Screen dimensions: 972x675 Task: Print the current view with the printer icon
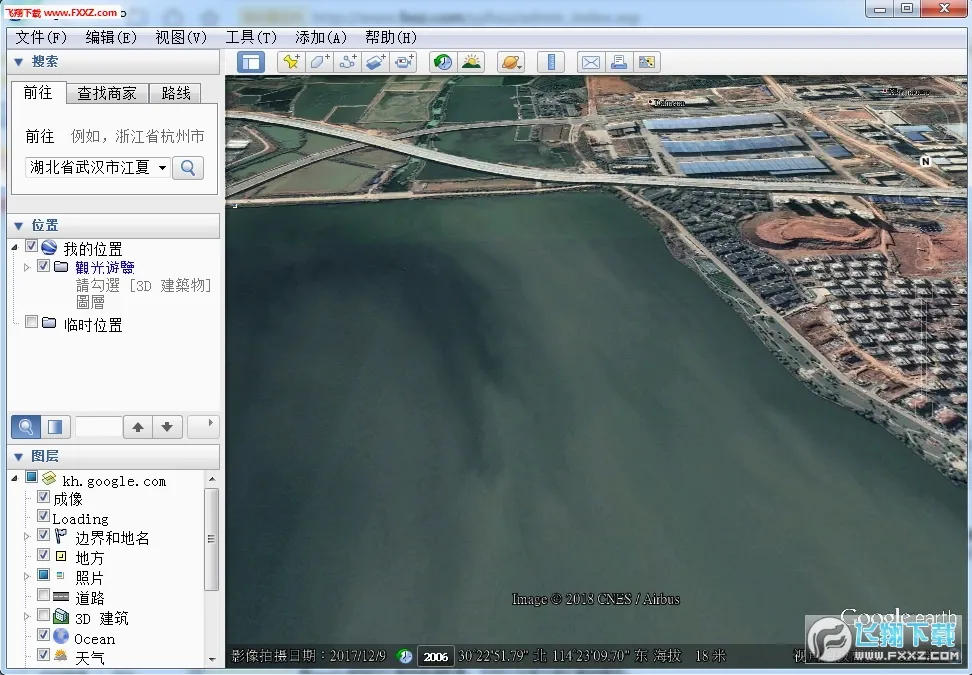[619, 62]
